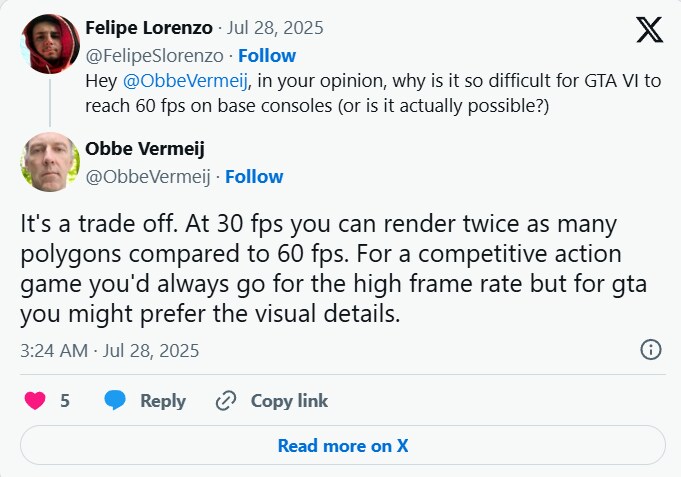Open Obbe Vermeij's profile picture
The image size is (681, 477).
50,162
